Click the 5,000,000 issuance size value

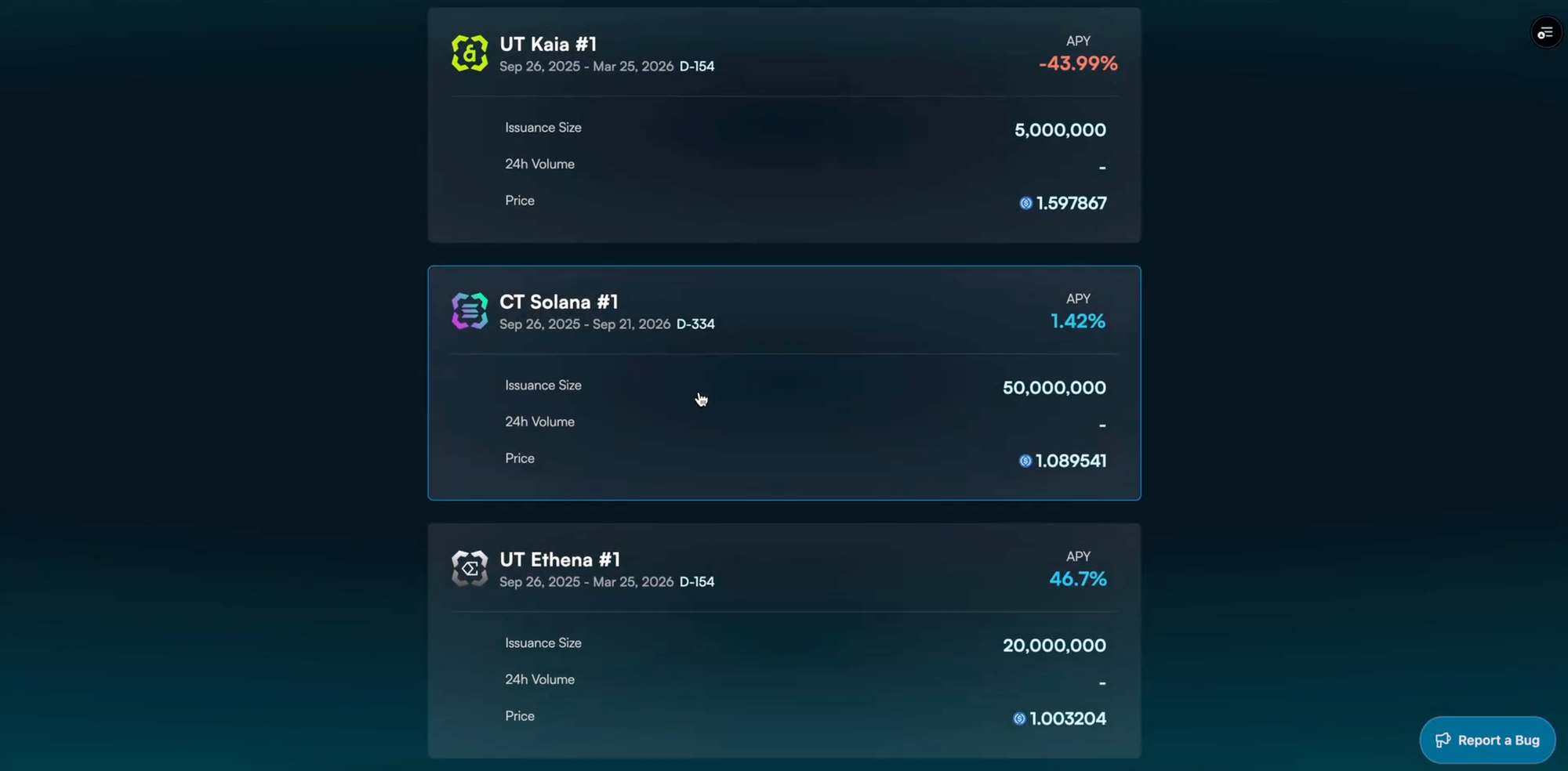[1060, 130]
